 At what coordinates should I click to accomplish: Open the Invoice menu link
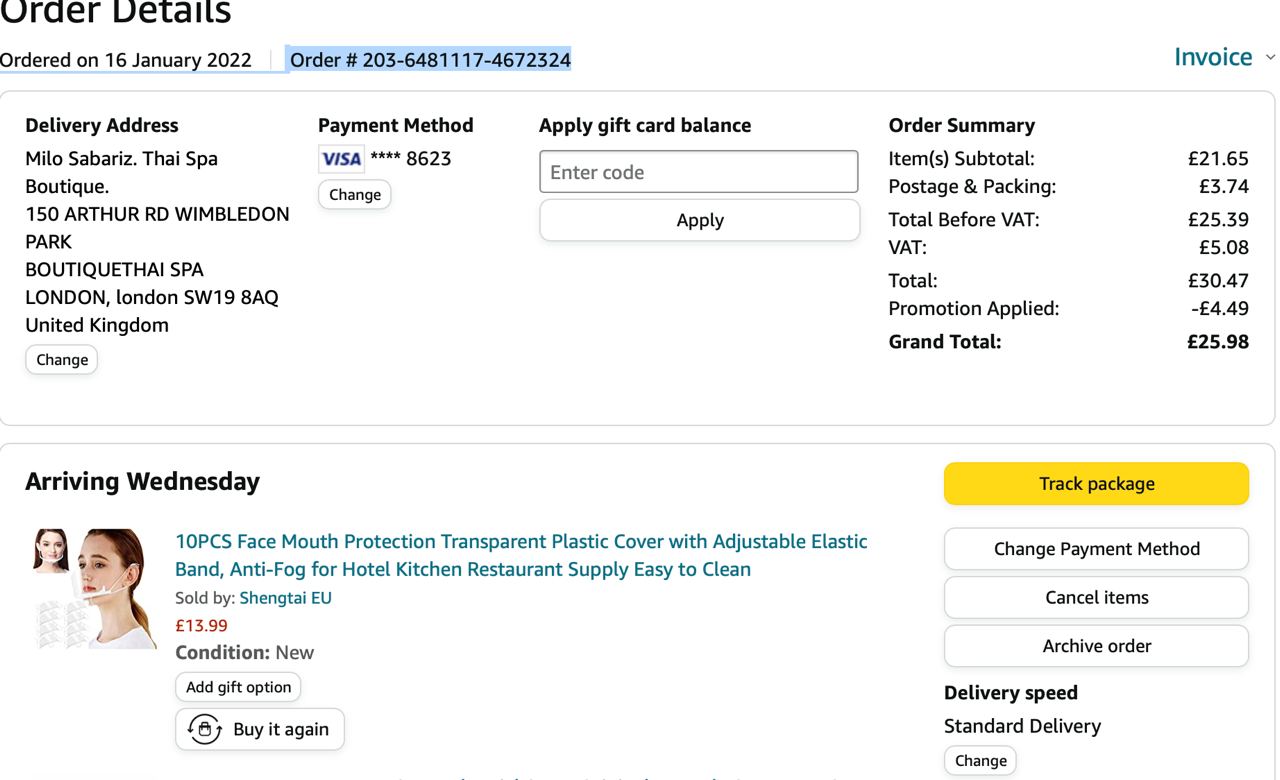(1212, 57)
